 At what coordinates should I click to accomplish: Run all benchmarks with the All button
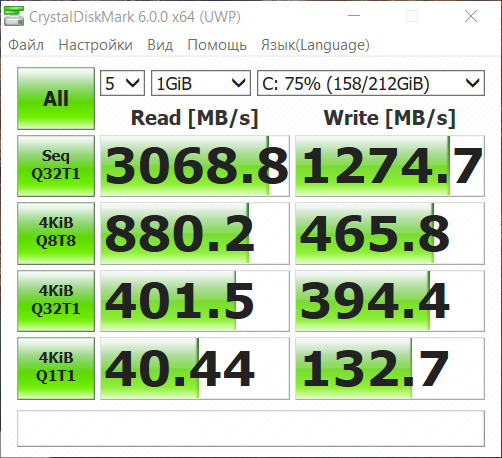pos(56,98)
